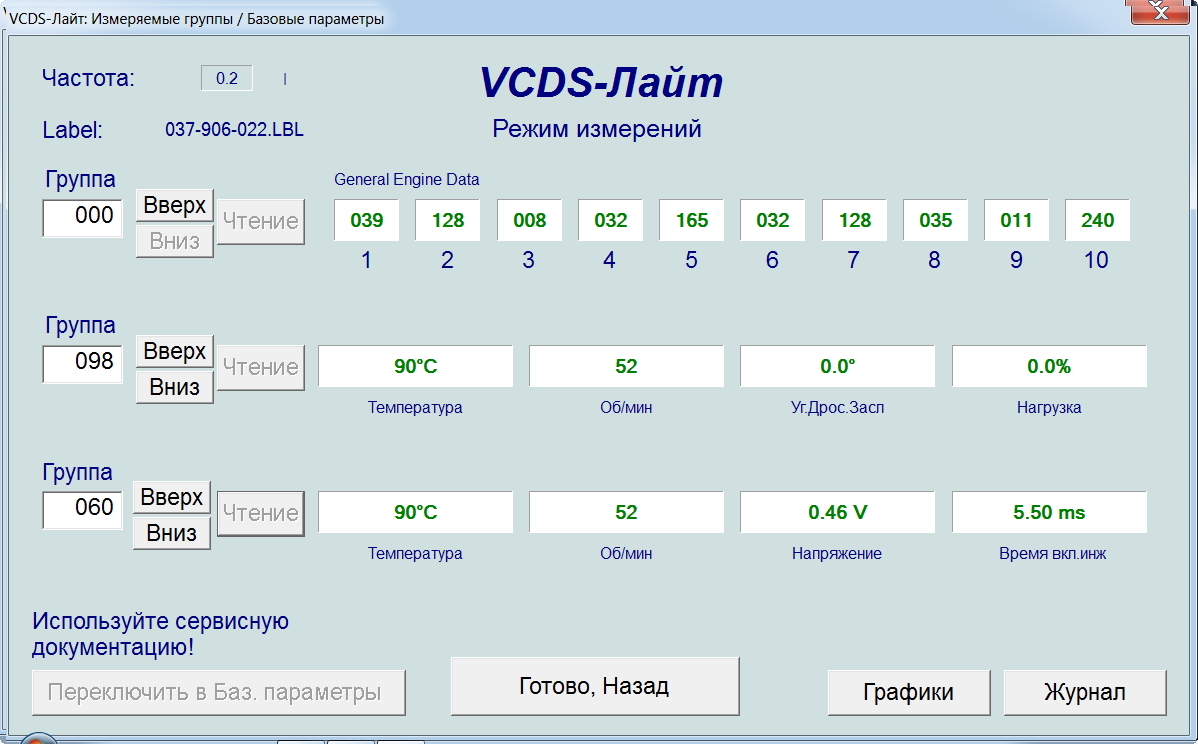Click the window title bar text

pyautogui.click(x=196, y=18)
